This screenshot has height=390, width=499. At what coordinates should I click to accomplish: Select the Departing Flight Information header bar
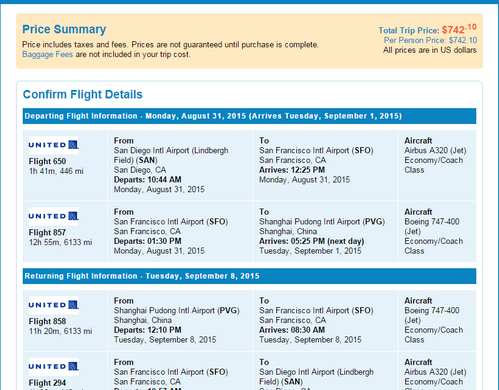pyautogui.click(x=249, y=116)
